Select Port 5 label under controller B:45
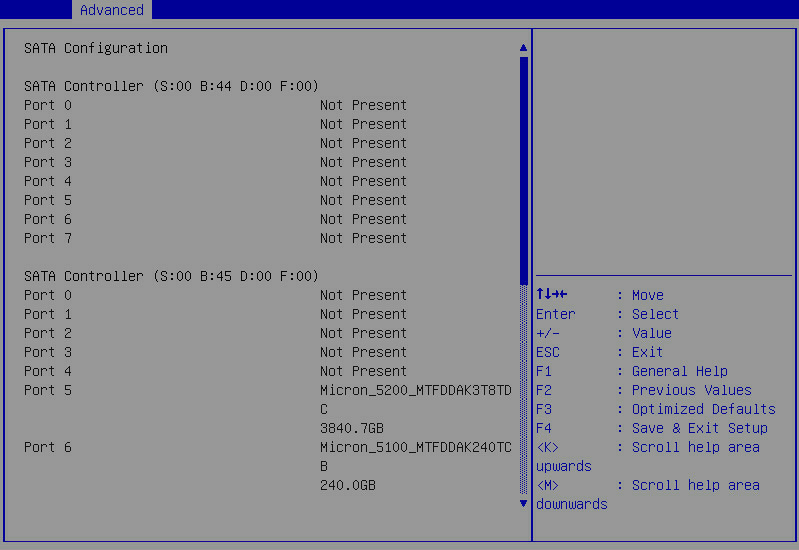The height and width of the screenshot is (550, 799). [48, 390]
